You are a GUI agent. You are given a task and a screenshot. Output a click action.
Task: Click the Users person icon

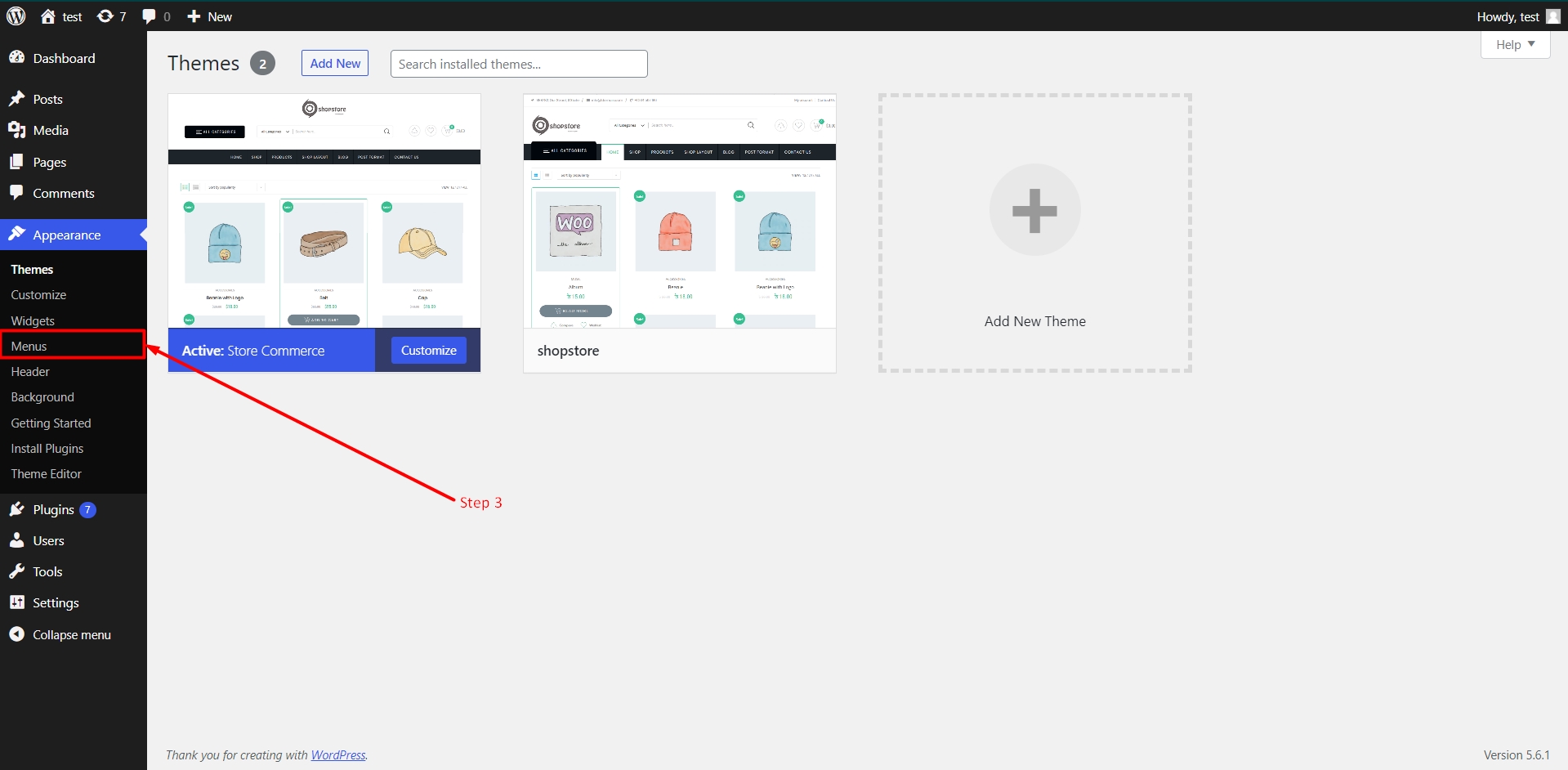pyautogui.click(x=16, y=540)
